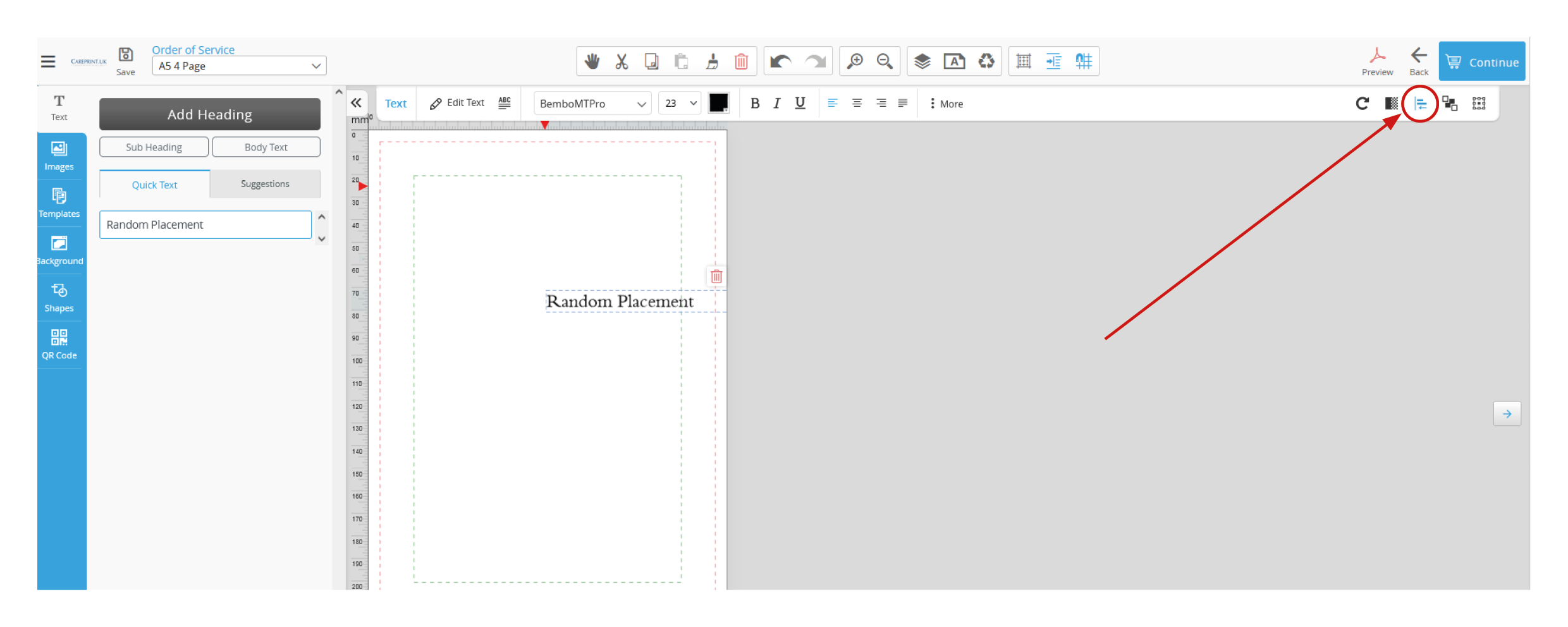Click the red delete trash icon in toolbar
This screenshot has width=1568, height=627.
(741, 61)
